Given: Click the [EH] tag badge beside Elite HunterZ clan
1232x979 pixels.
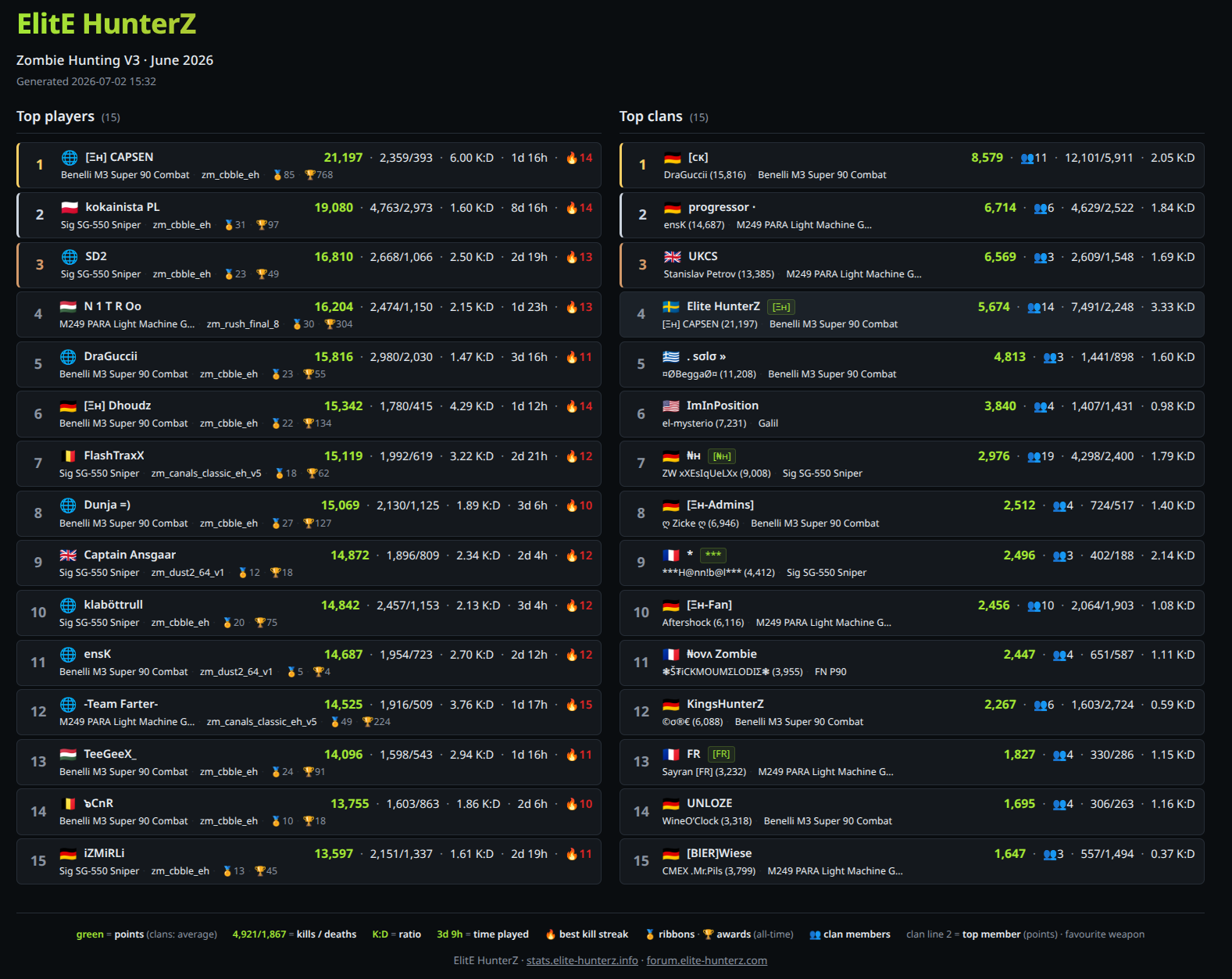Looking at the screenshot, I should tap(781, 307).
